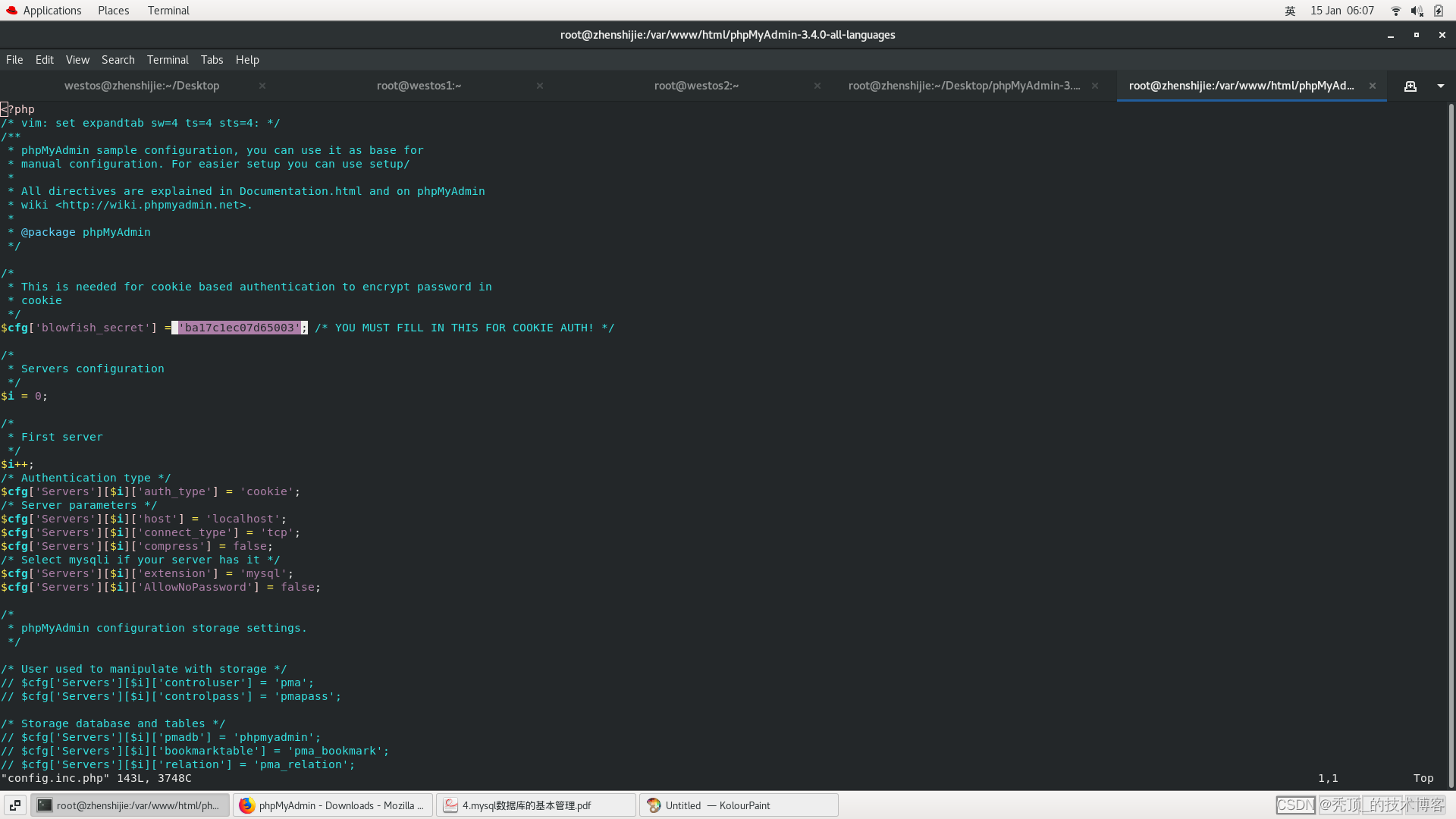Open Firefox phpMyAdmin Downloads taskbar item
The height and width of the screenshot is (819, 1456).
pos(333,805)
